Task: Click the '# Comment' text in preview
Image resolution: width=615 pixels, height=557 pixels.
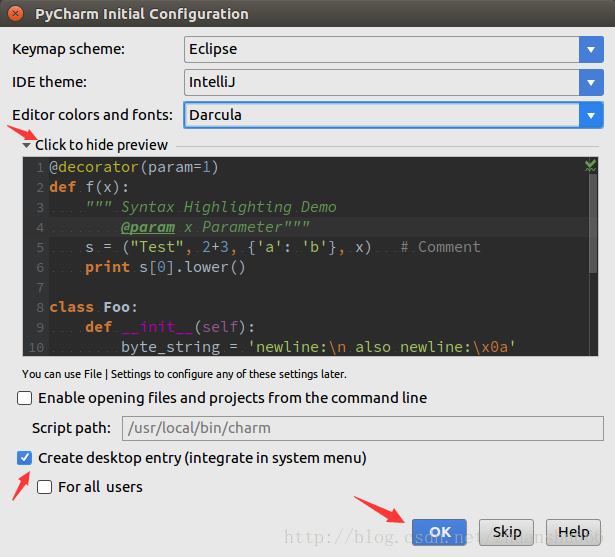Action: click(x=440, y=247)
